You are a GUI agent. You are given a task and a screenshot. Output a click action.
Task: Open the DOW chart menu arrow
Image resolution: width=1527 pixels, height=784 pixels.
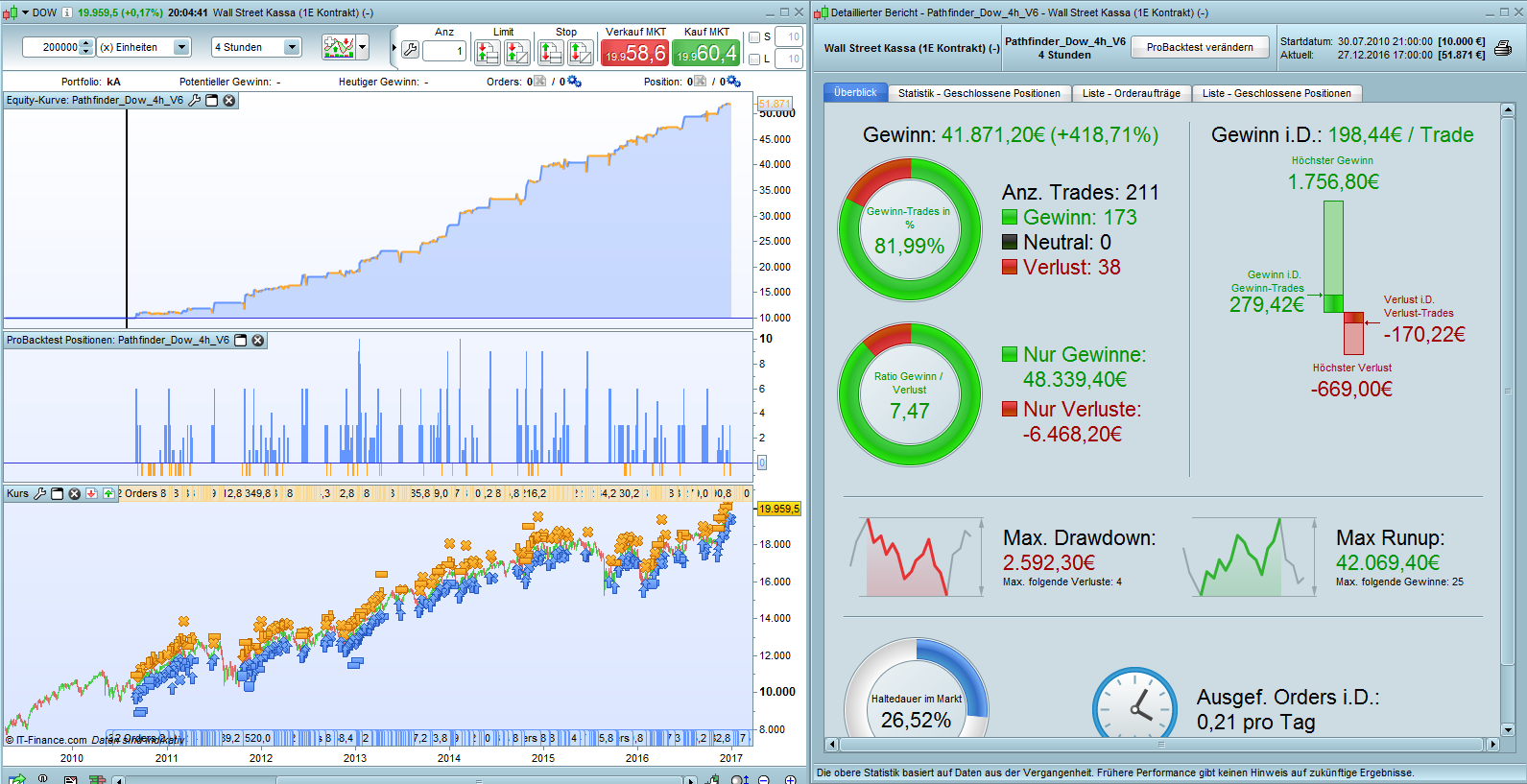click(24, 12)
